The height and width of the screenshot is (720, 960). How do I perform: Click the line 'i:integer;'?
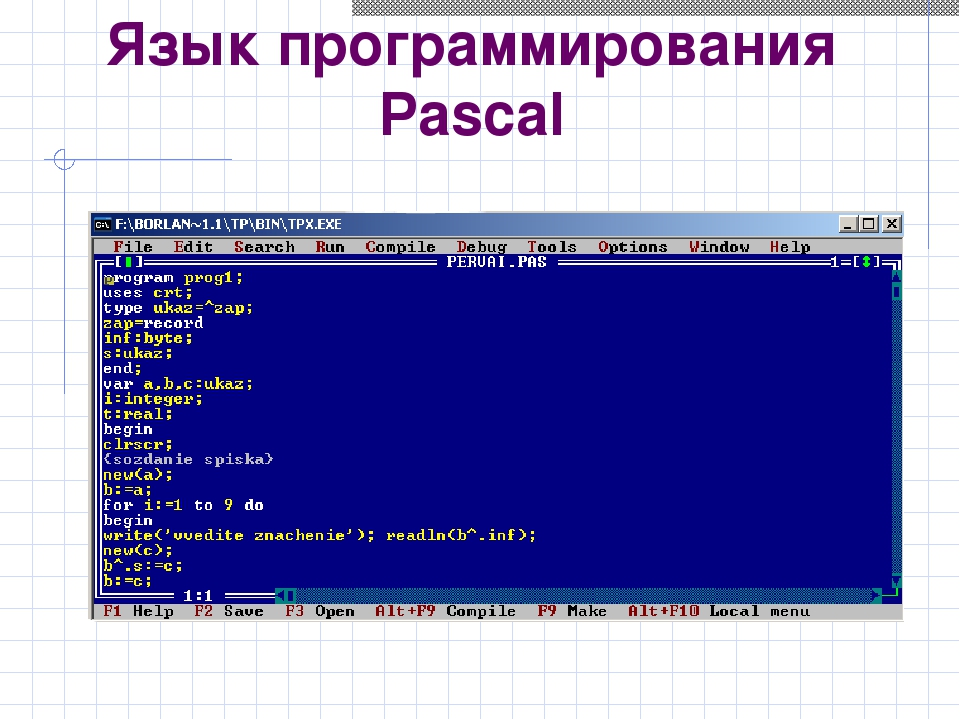(x=153, y=399)
